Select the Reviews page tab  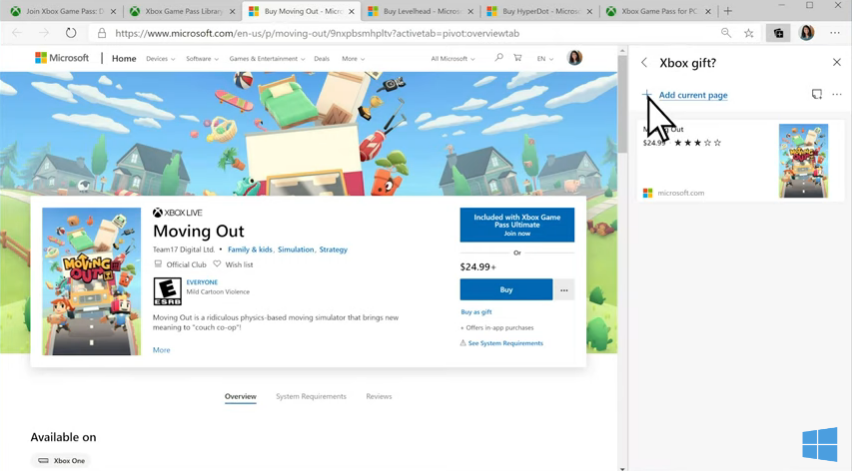click(x=379, y=397)
